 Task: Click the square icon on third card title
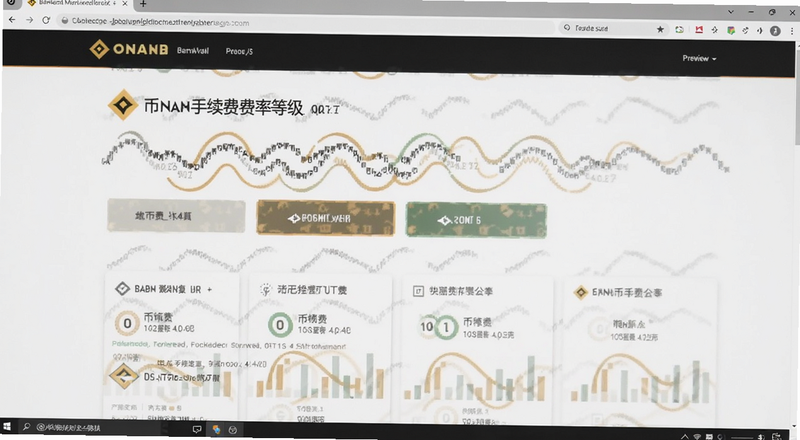point(418,291)
